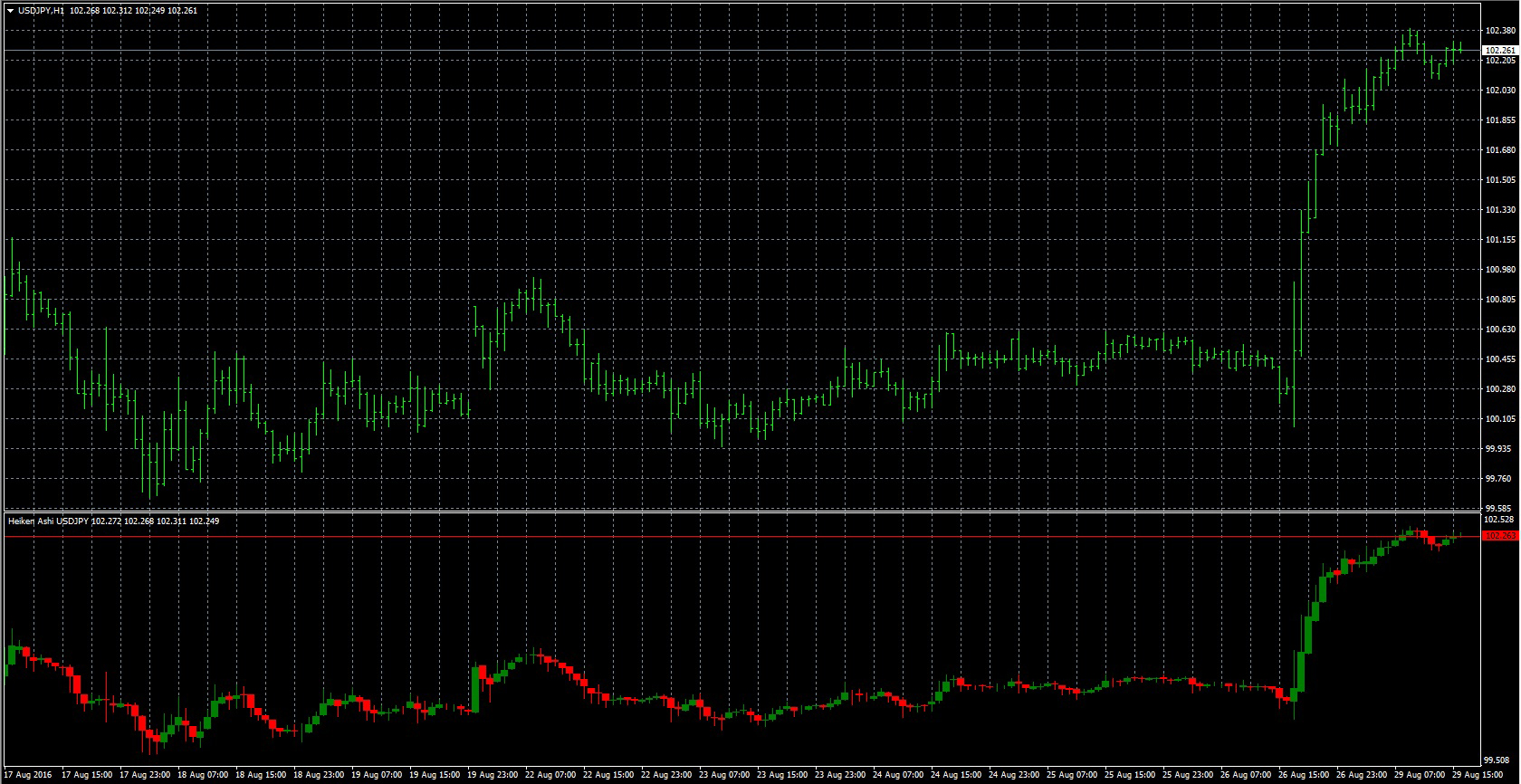Image resolution: width=1521 pixels, height=784 pixels.
Task: Select the 23 Aug 15:00 time label
Action: tap(782, 776)
